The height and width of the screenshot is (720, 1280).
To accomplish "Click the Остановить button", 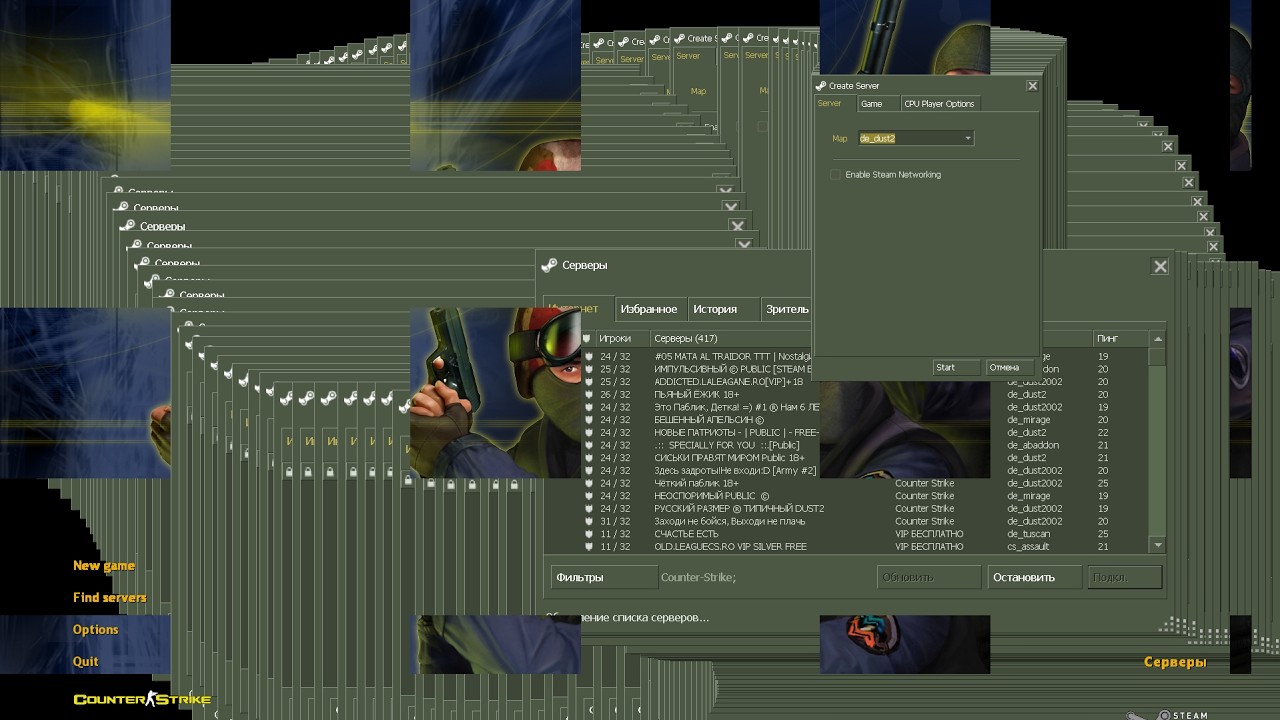I will (1035, 577).
